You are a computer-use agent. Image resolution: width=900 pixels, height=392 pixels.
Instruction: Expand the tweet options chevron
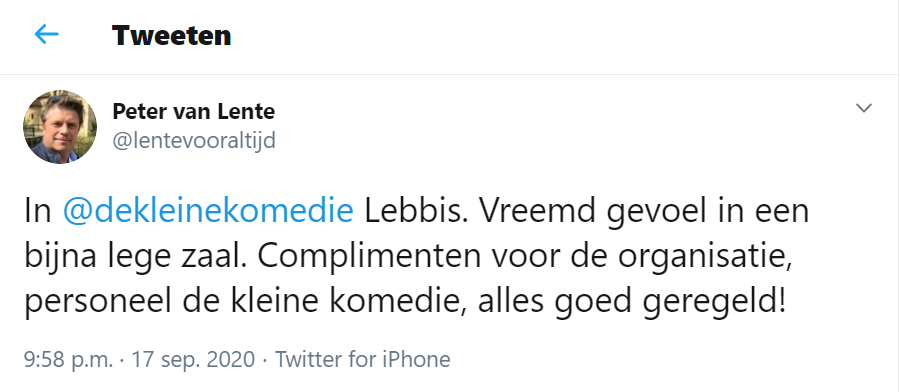pos(864,108)
